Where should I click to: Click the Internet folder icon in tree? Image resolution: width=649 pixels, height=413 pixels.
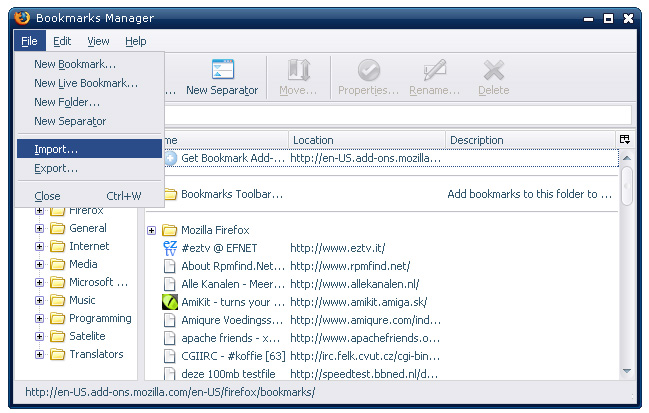[58, 246]
